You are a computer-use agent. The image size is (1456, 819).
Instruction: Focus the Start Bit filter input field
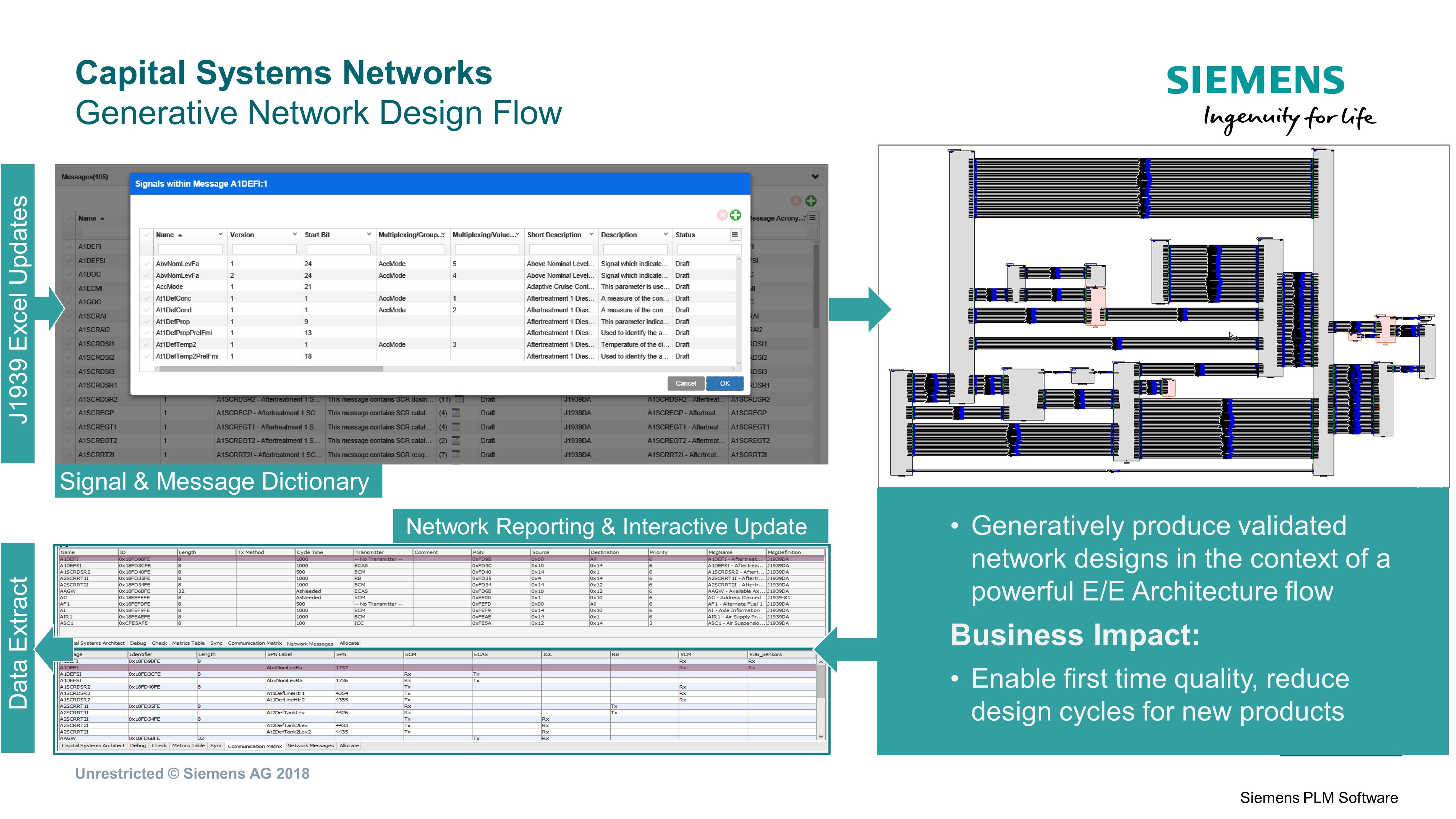(339, 249)
